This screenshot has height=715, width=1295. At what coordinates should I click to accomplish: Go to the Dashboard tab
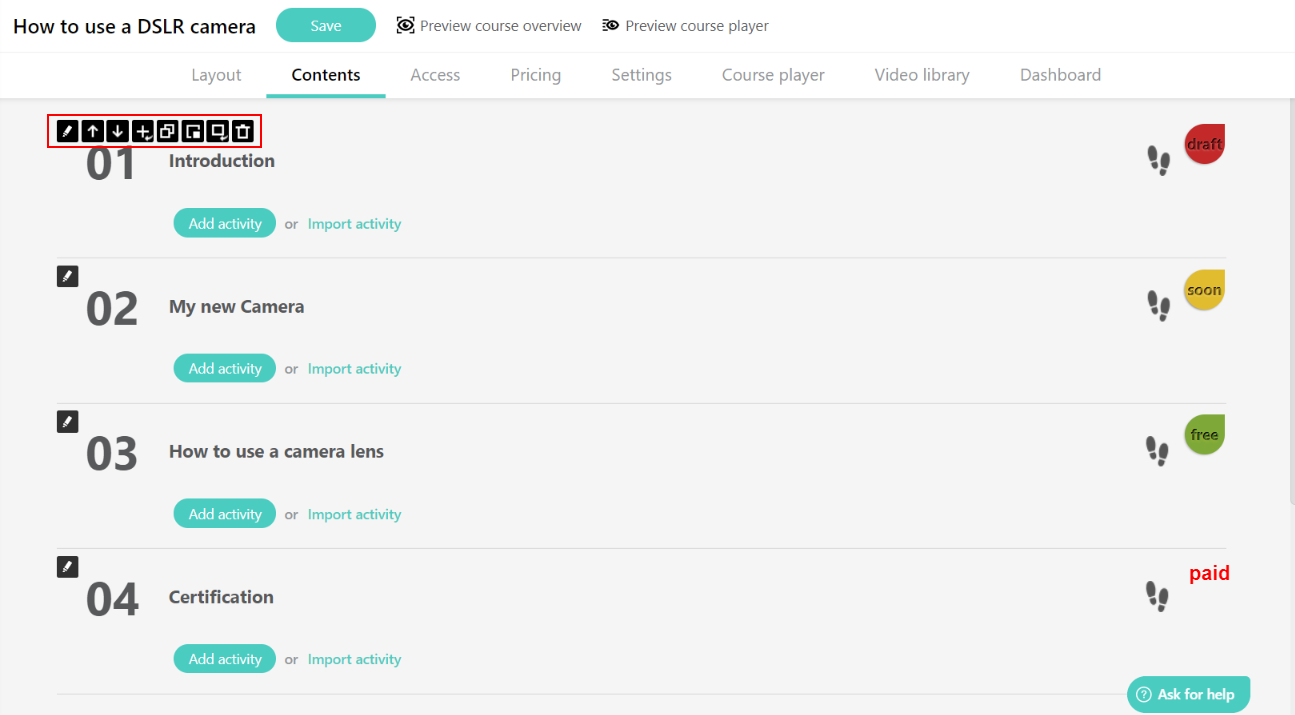pyautogui.click(x=1060, y=74)
